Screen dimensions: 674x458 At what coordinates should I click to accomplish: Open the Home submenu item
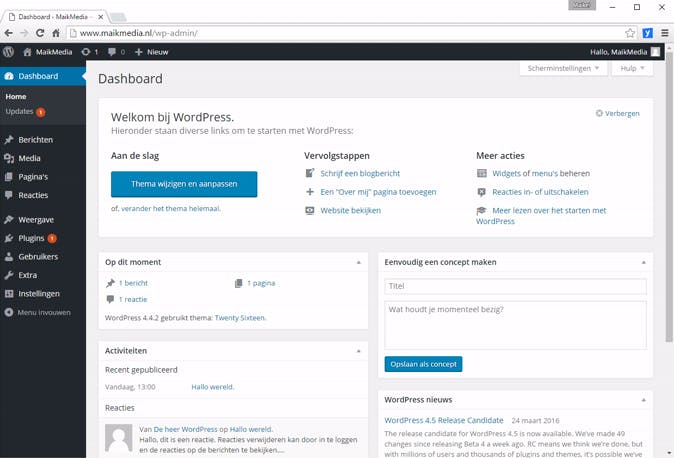(16, 97)
